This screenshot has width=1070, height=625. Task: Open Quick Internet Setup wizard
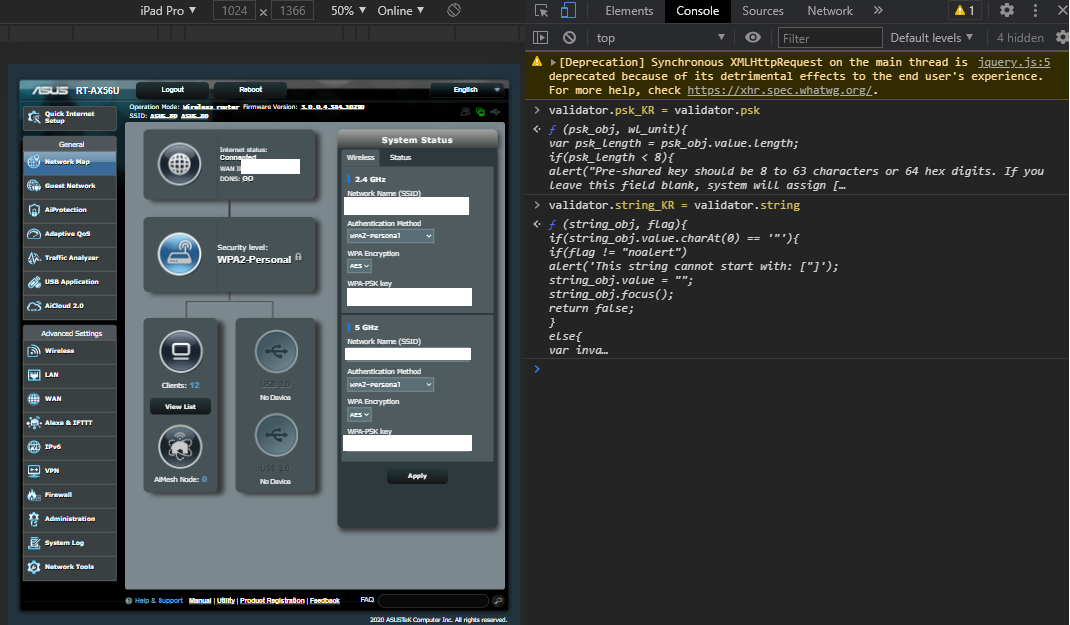70,117
